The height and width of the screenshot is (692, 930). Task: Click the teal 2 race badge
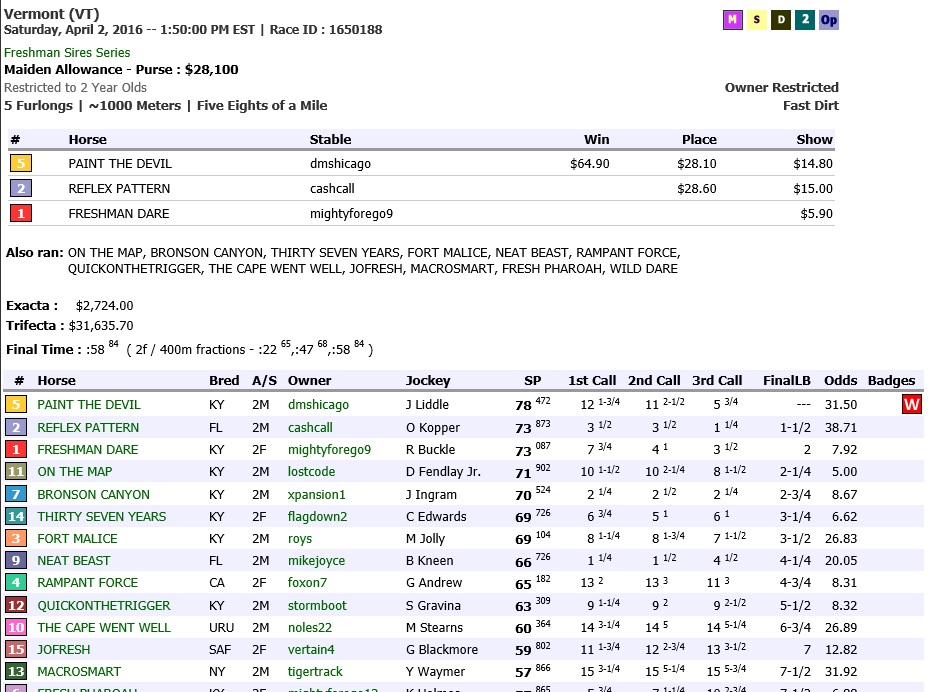pyautogui.click(x=805, y=20)
